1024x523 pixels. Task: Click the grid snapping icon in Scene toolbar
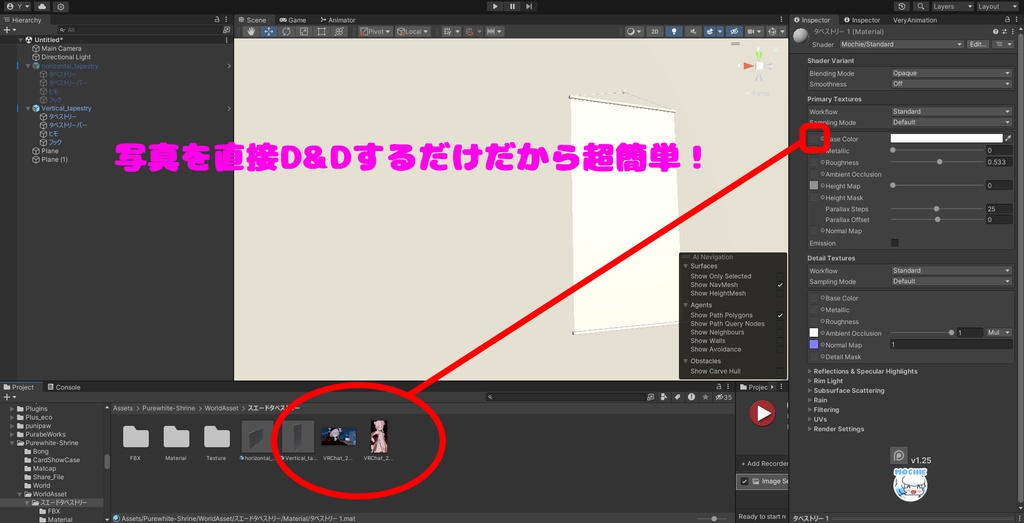[x=447, y=31]
